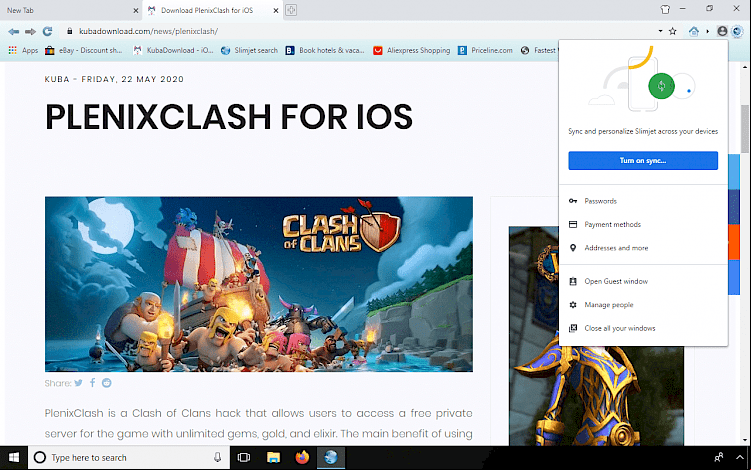Image resolution: width=751 pixels, height=470 pixels.
Task: Go back using the back arrow
Action: [x=13, y=32]
